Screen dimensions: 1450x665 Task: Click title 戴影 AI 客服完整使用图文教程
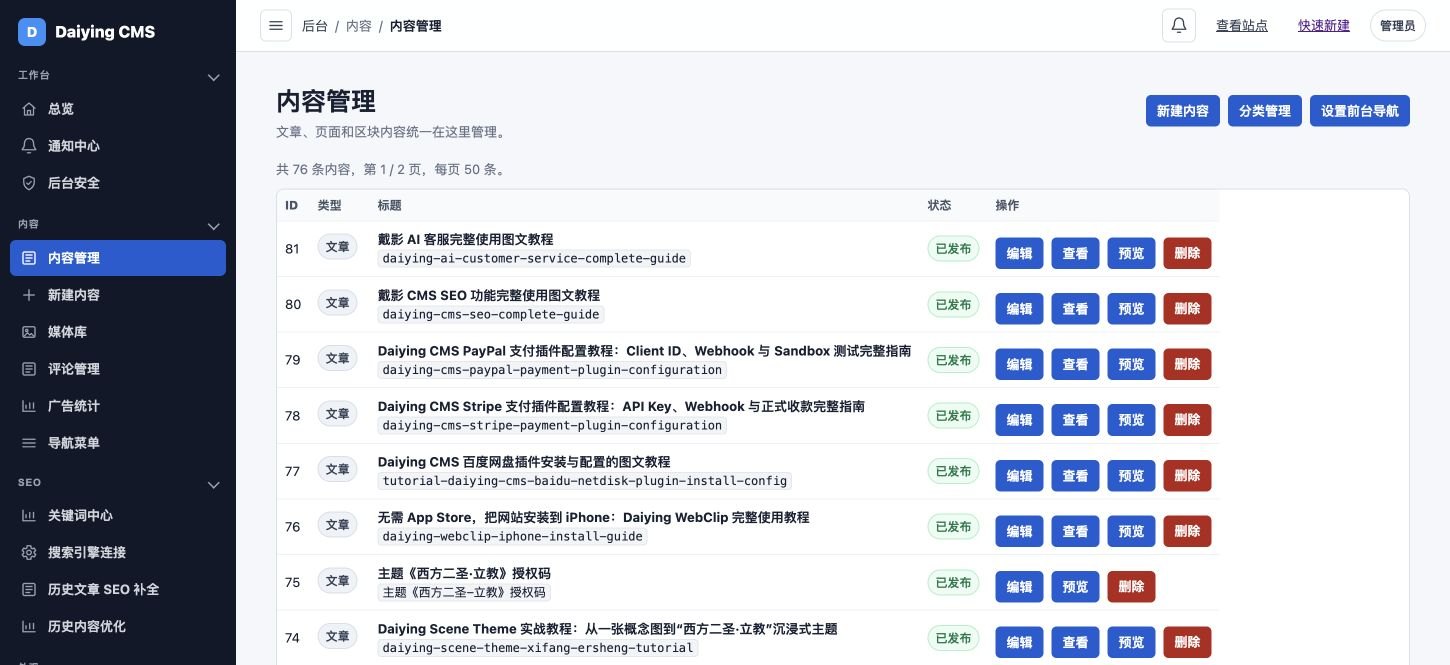[465, 239]
